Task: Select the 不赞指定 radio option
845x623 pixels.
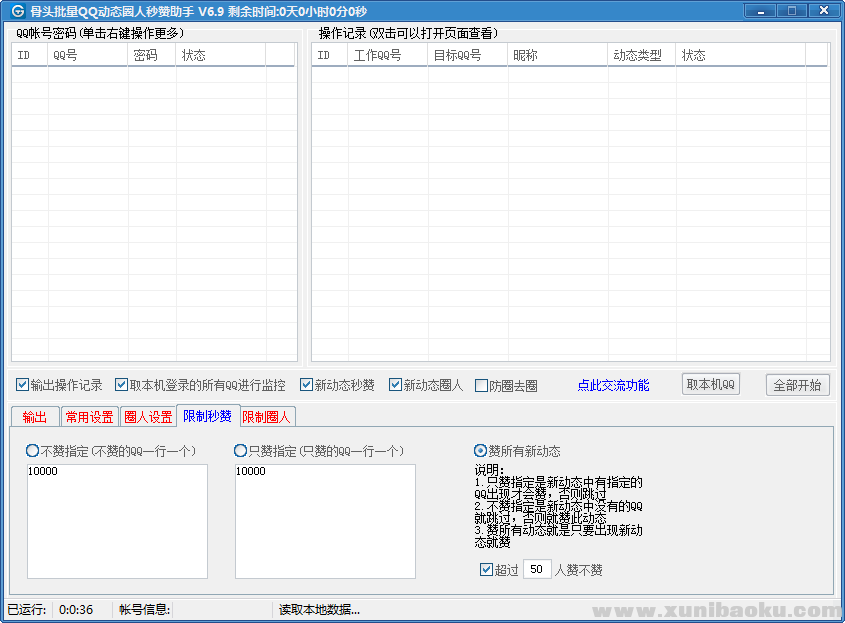Action: point(33,451)
